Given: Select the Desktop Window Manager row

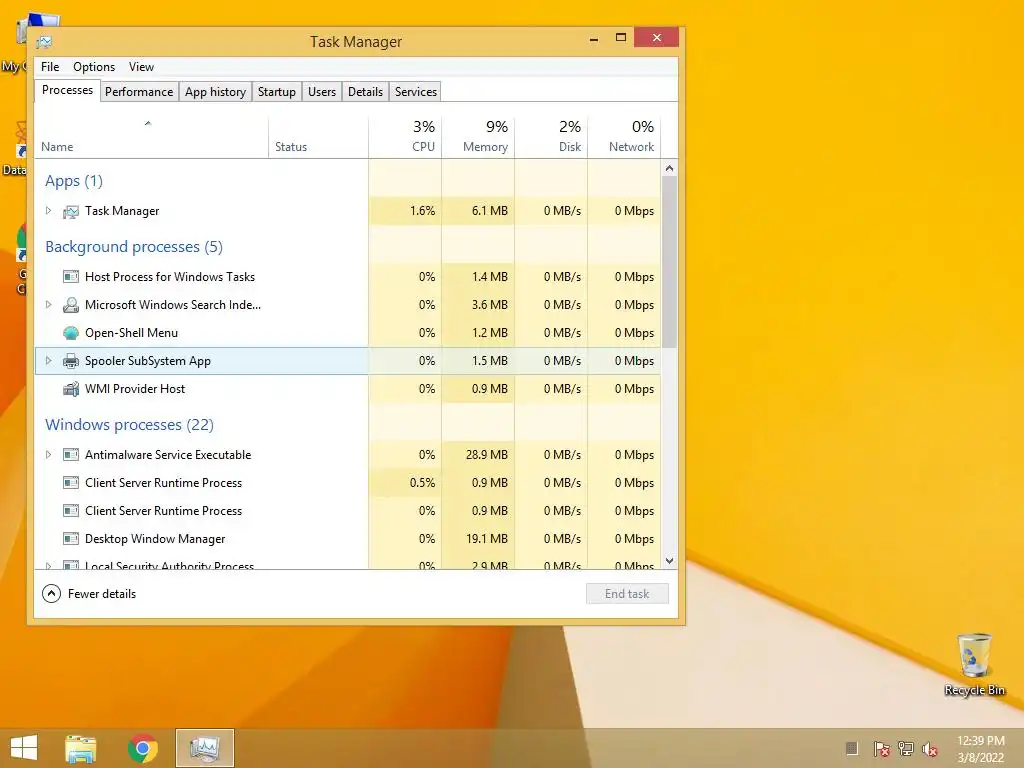Looking at the screenshot, I should pos(347,539).
